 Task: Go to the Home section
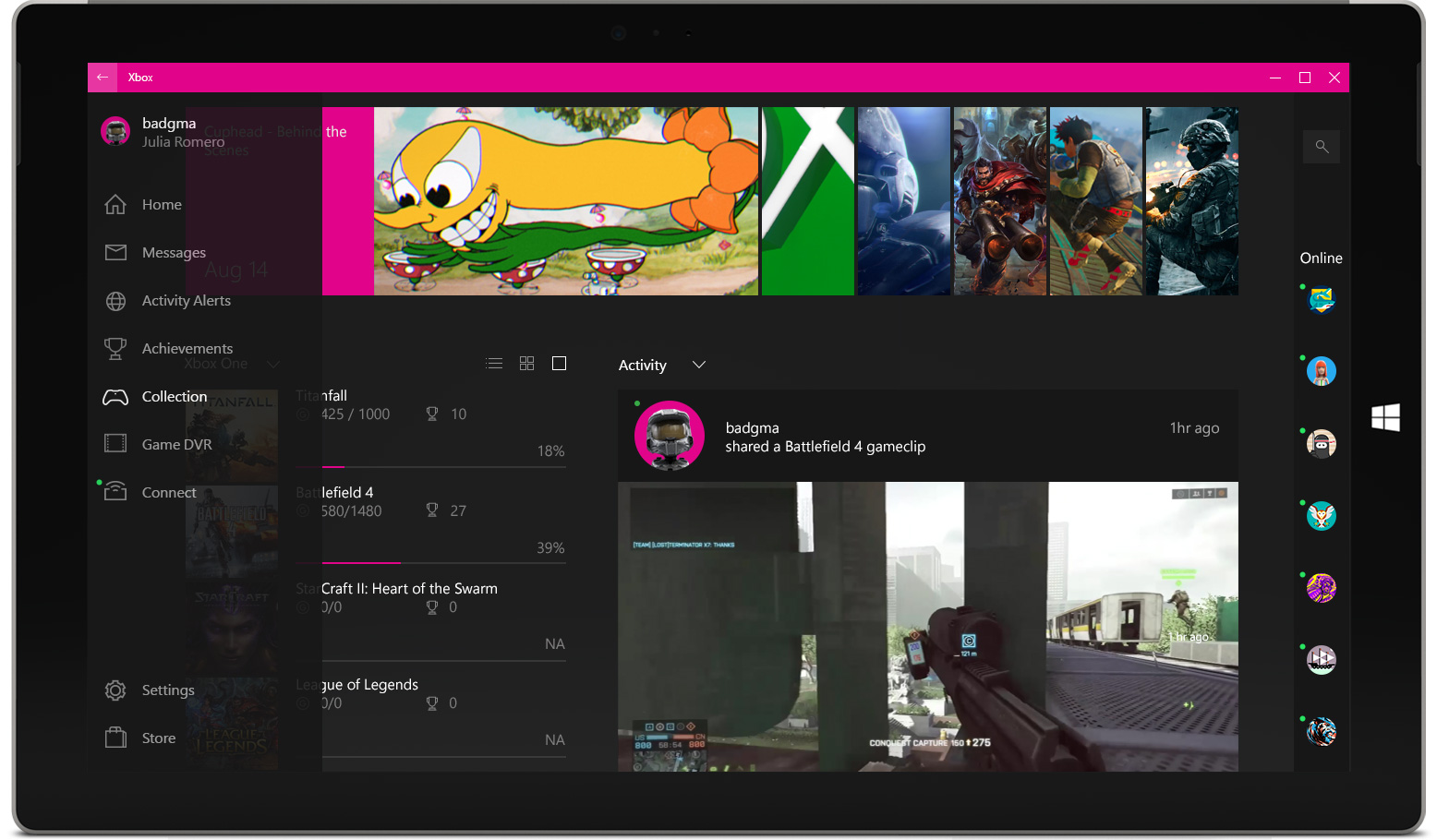(x=162, y=204)
